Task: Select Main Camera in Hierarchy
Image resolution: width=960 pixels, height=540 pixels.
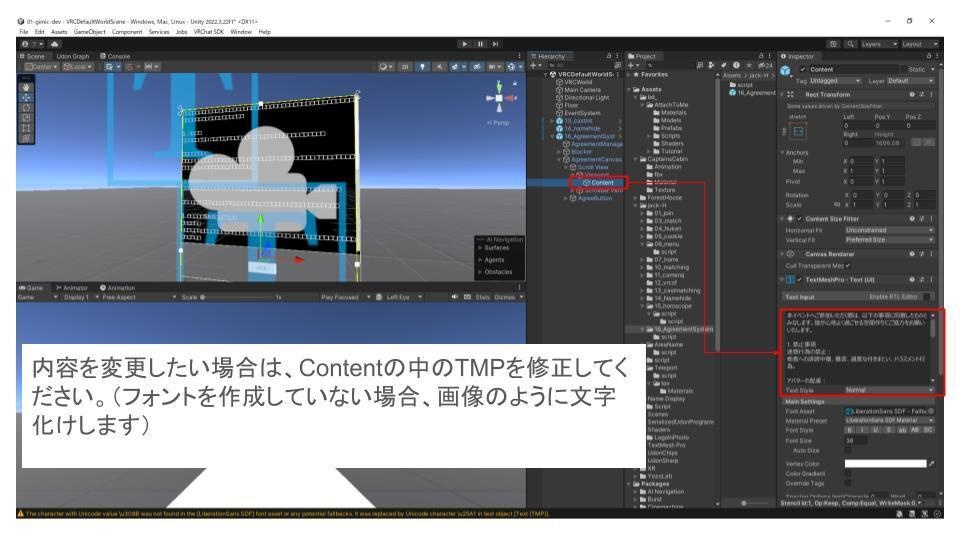Action: 578,90
